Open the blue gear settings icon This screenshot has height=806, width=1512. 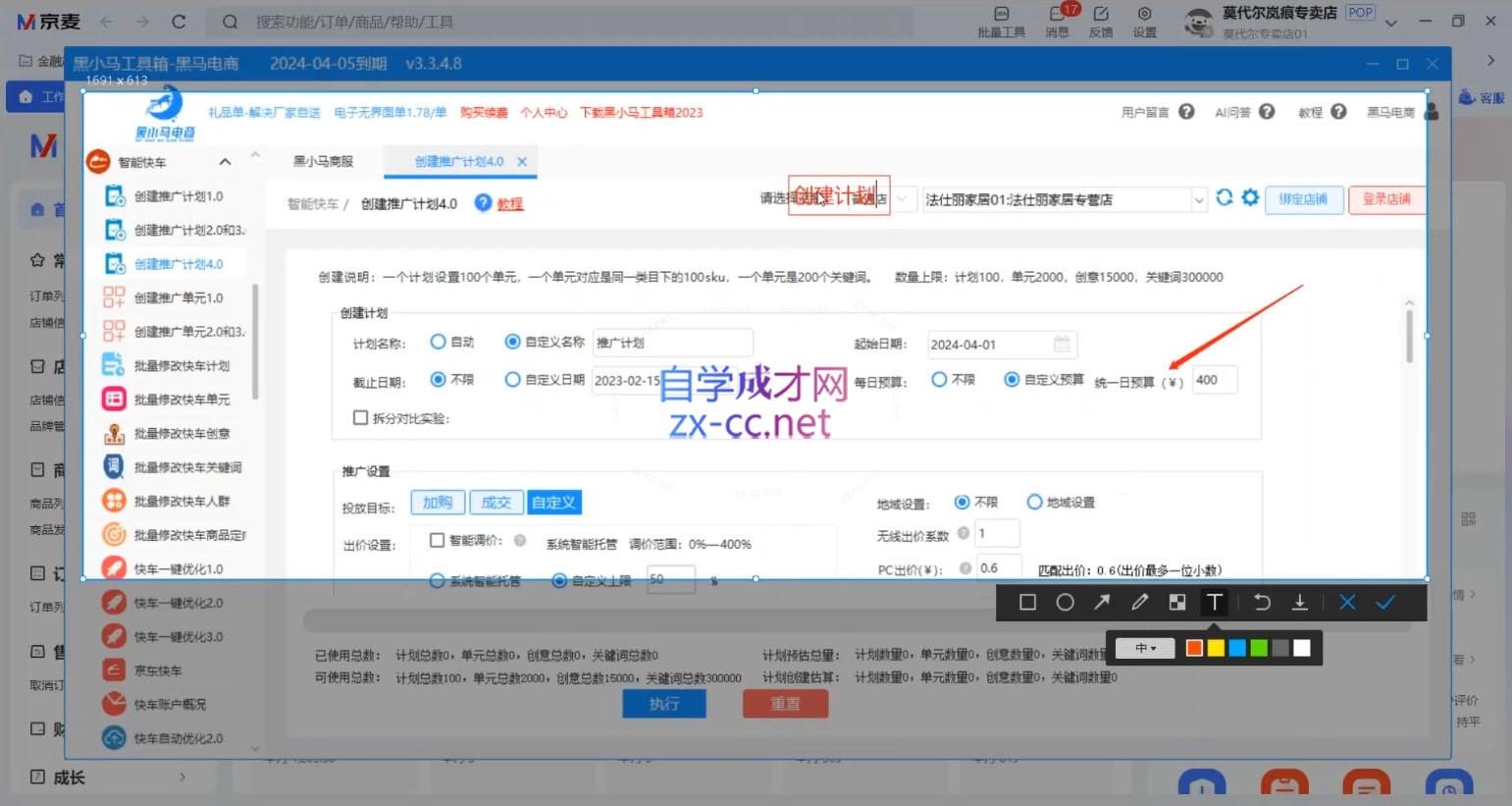tap(1250, 197)
